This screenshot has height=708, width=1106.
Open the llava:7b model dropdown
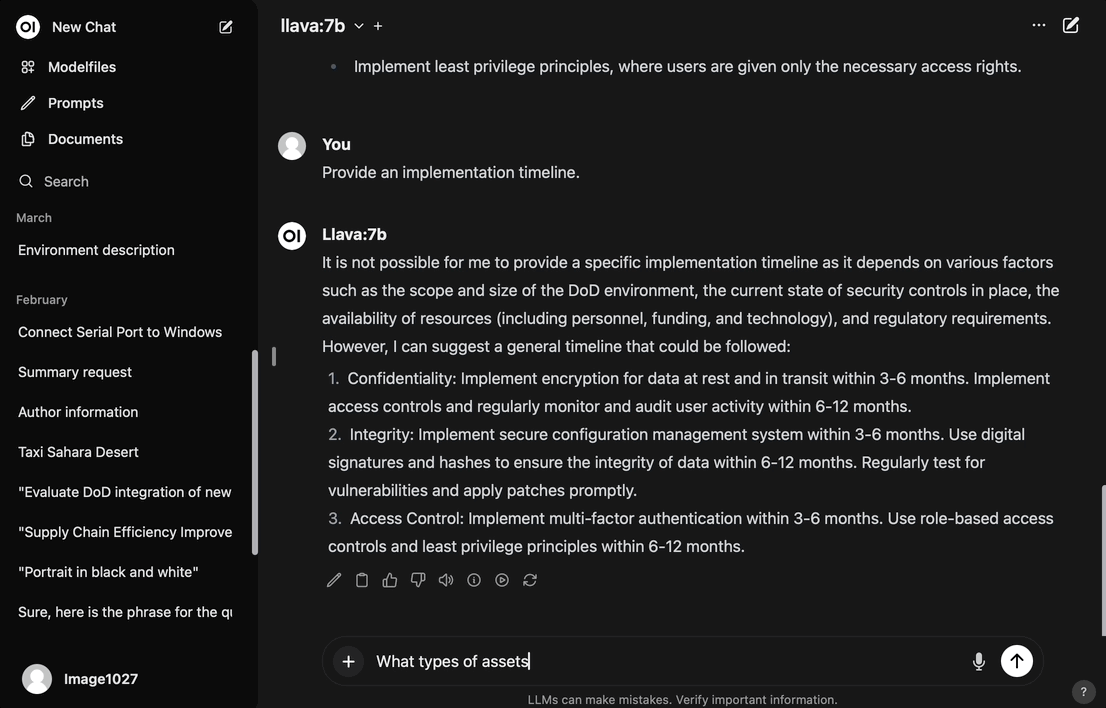pos(322,26)
